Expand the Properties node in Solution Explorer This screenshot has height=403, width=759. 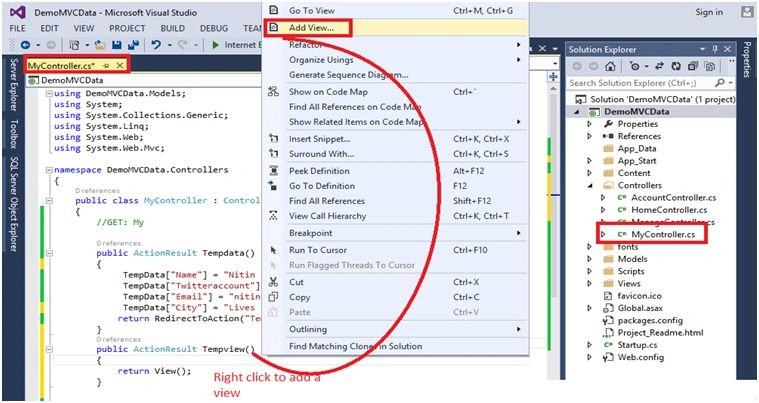(589, 124)
